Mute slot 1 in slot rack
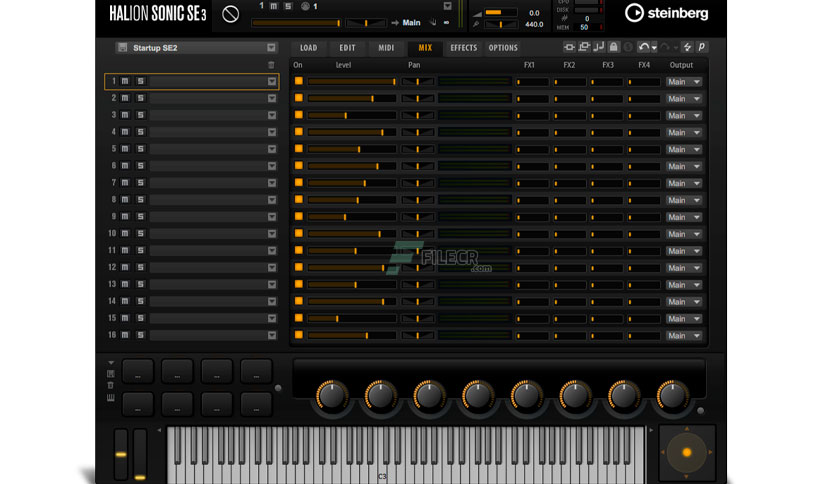Viewport: 836px width, 484px height. pyautogui.click(x=125, y=81)
